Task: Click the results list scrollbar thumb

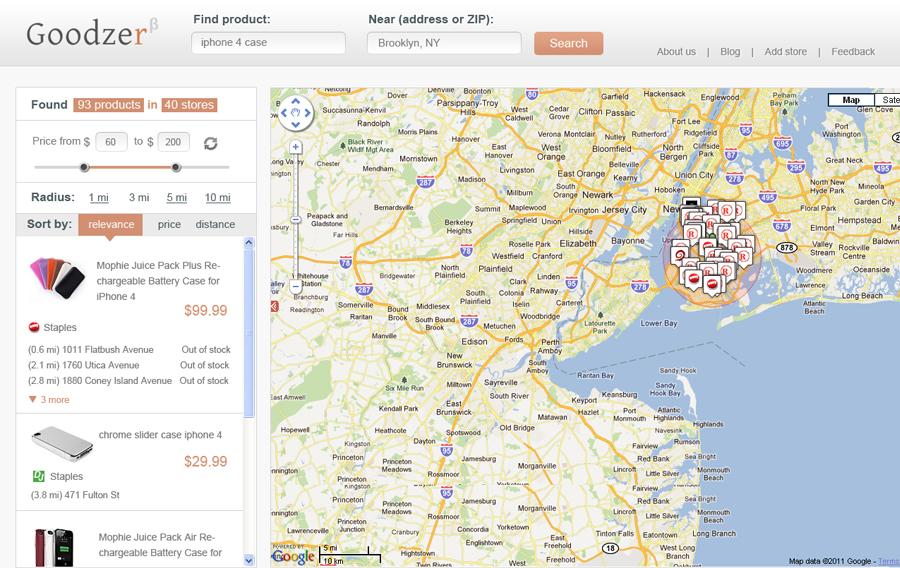Action: (x=249, y=333)
